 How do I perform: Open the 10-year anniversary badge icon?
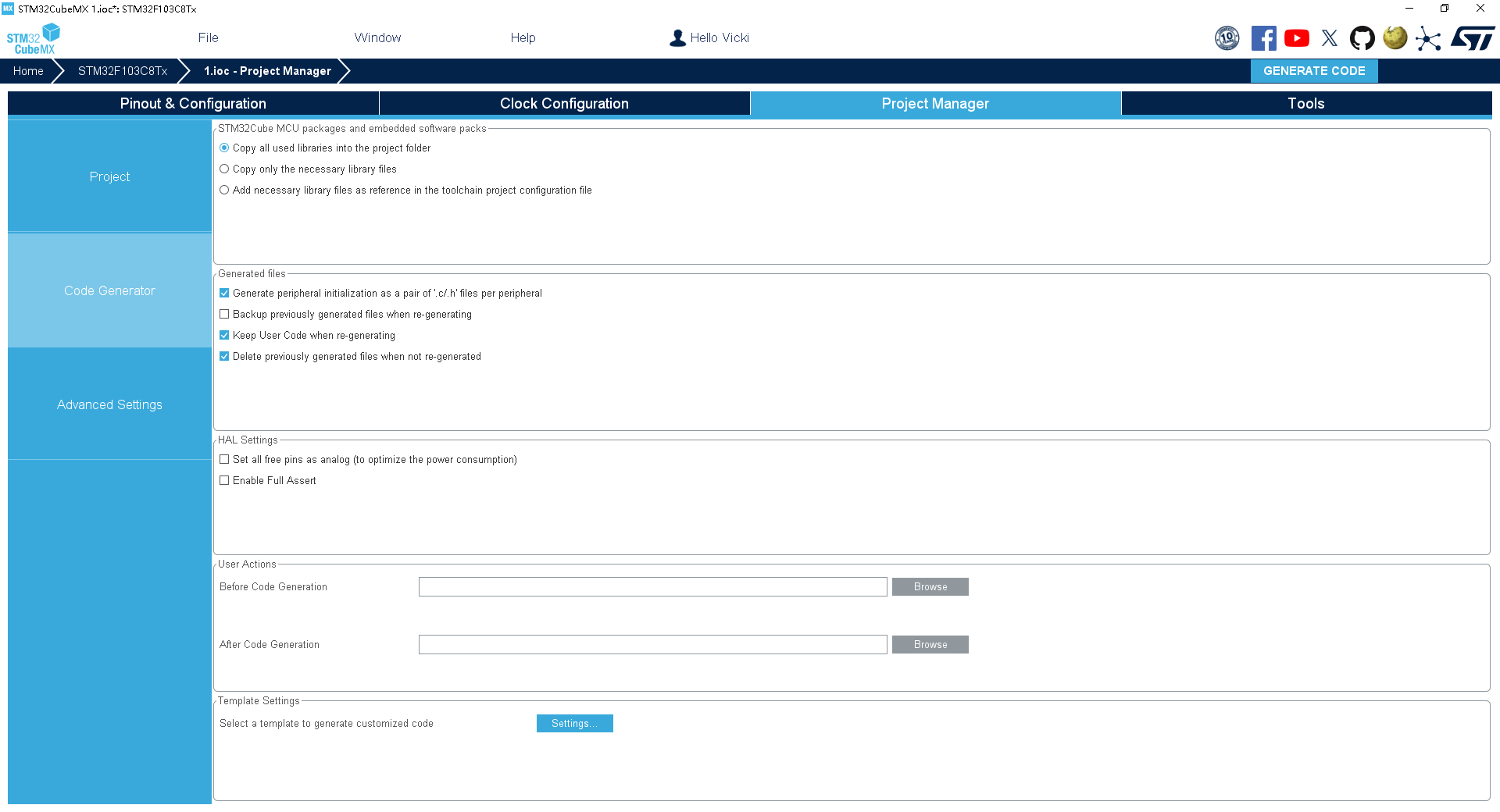click(x=1227, y=38)
